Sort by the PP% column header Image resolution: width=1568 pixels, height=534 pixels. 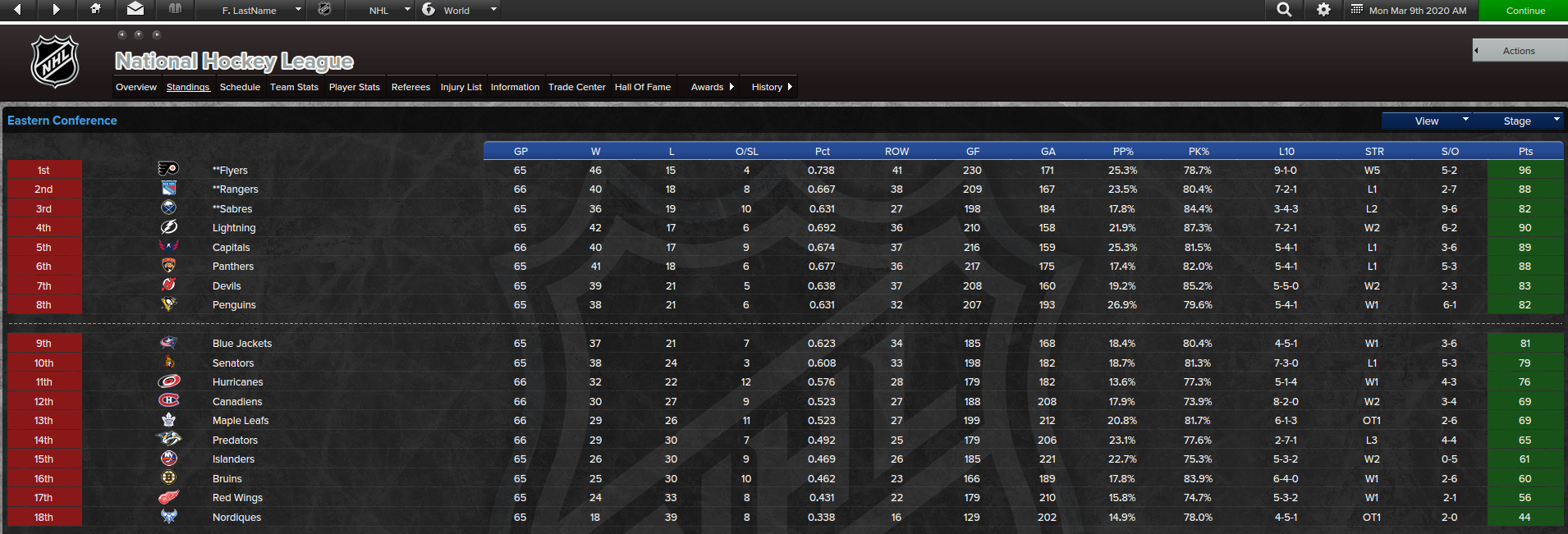click(x=1123, y=151)
